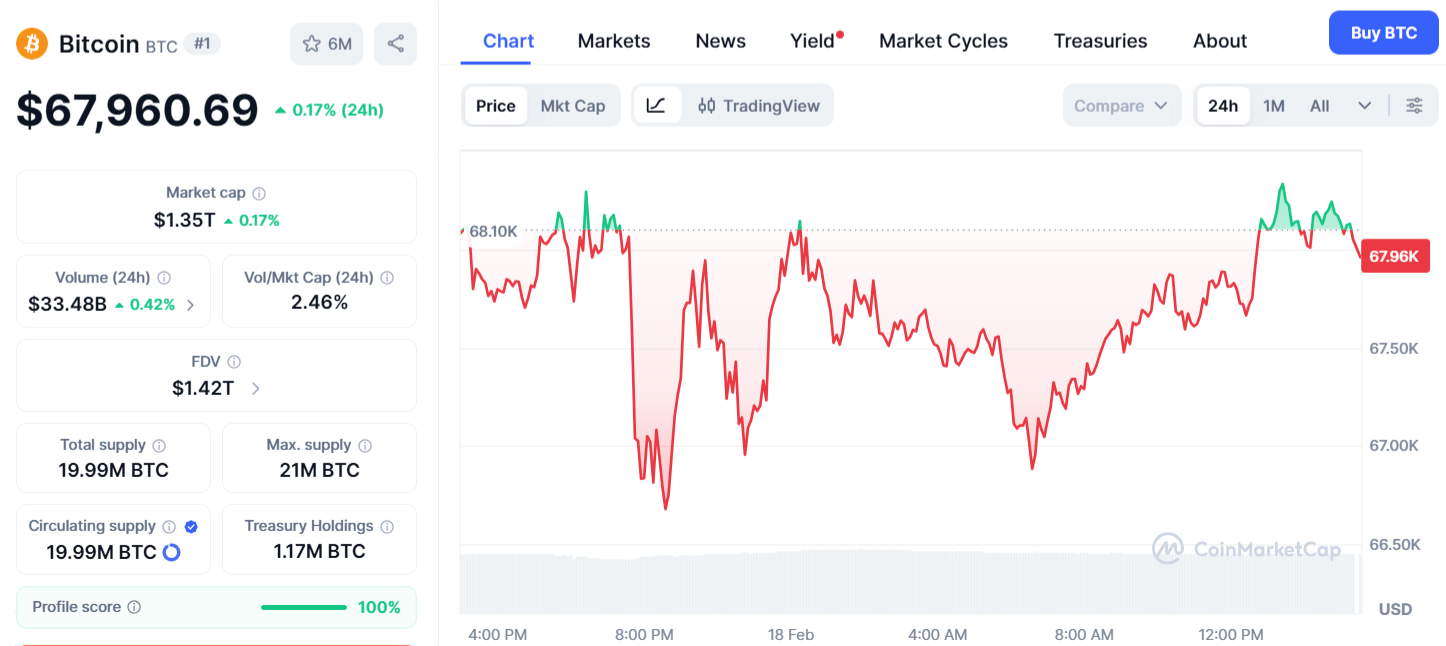Click the 67.96K price marker label

1395,256
